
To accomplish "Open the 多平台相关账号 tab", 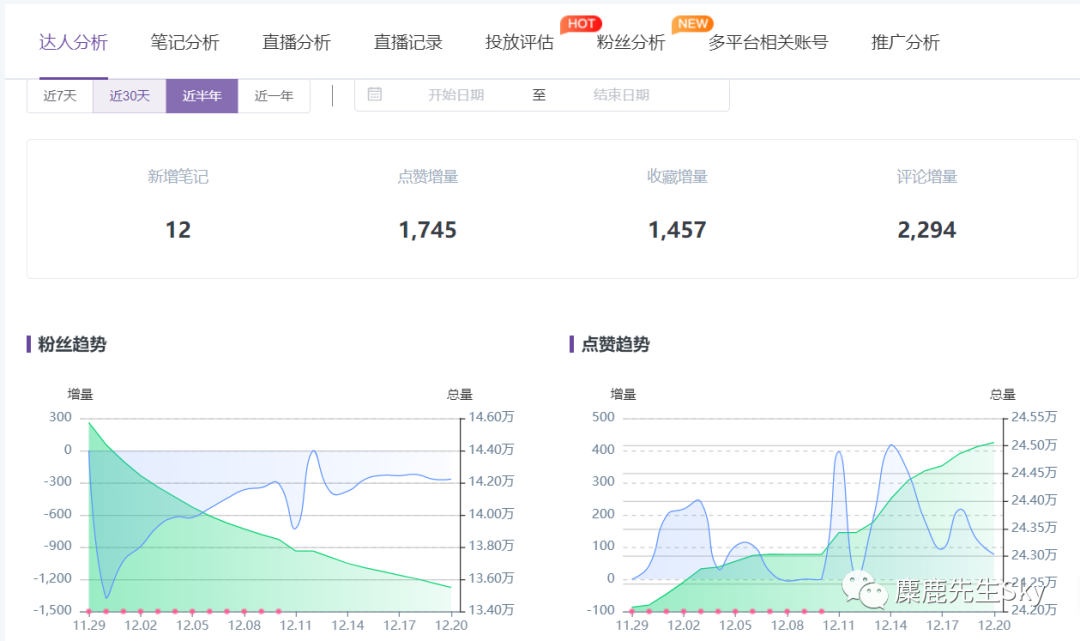I will 767,43.
